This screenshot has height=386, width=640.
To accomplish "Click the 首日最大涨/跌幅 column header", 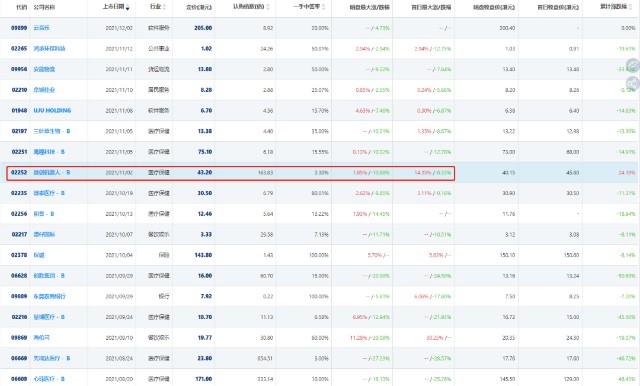I will (x=431, y=7).
